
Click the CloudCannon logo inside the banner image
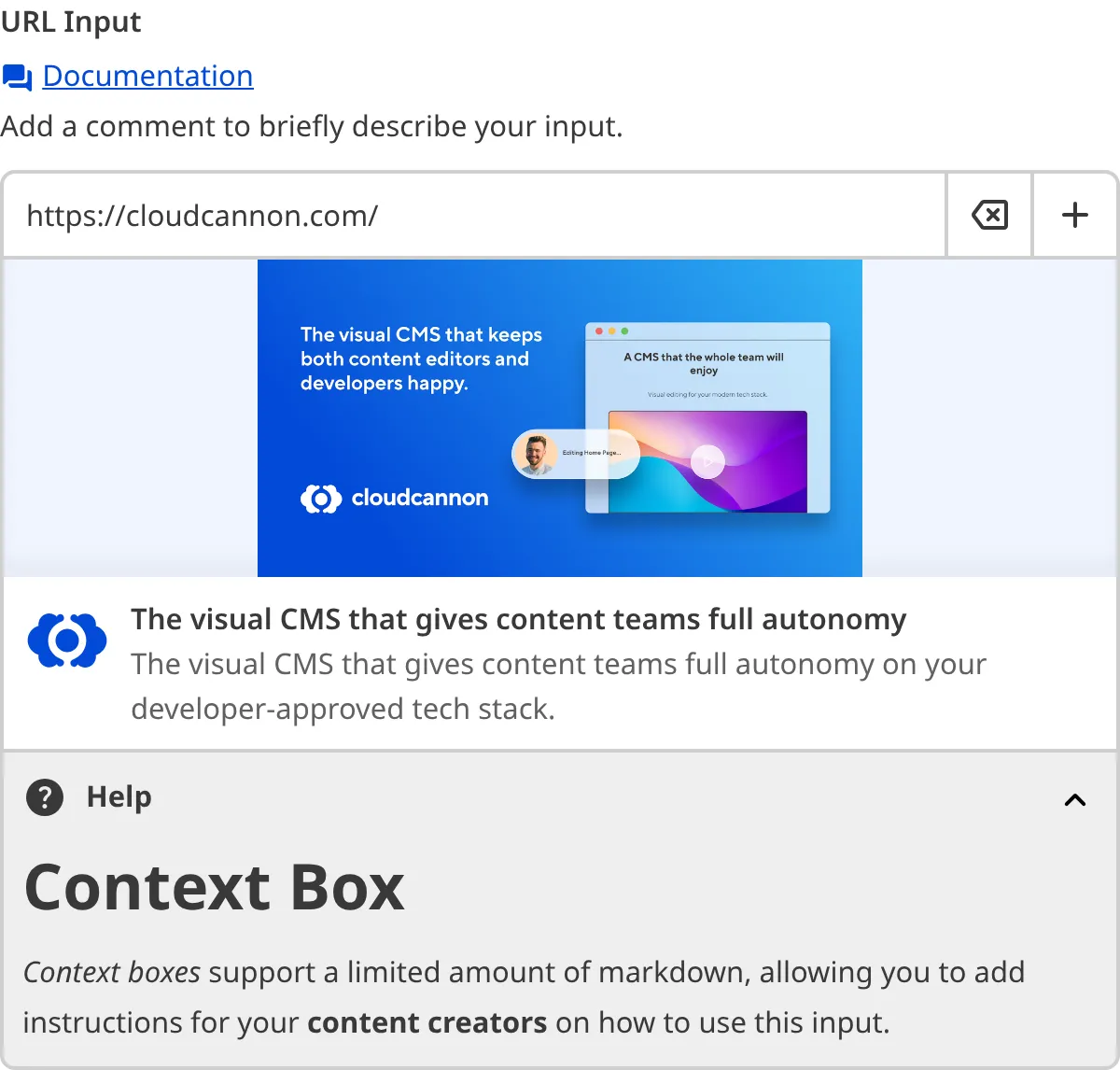point(394,498)
